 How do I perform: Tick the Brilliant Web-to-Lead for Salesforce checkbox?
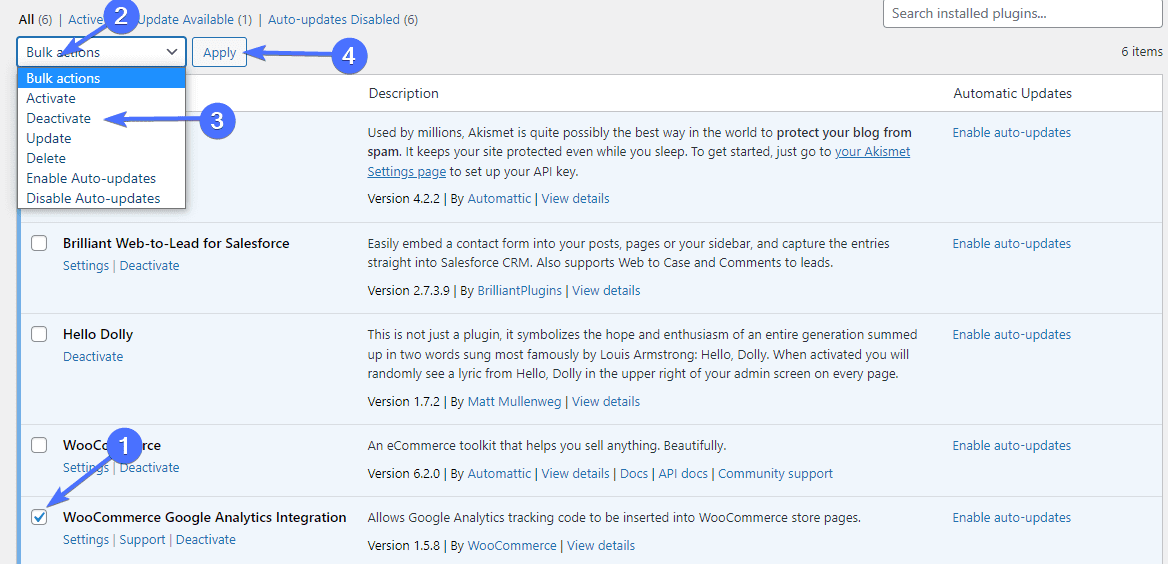coord(39,243)
